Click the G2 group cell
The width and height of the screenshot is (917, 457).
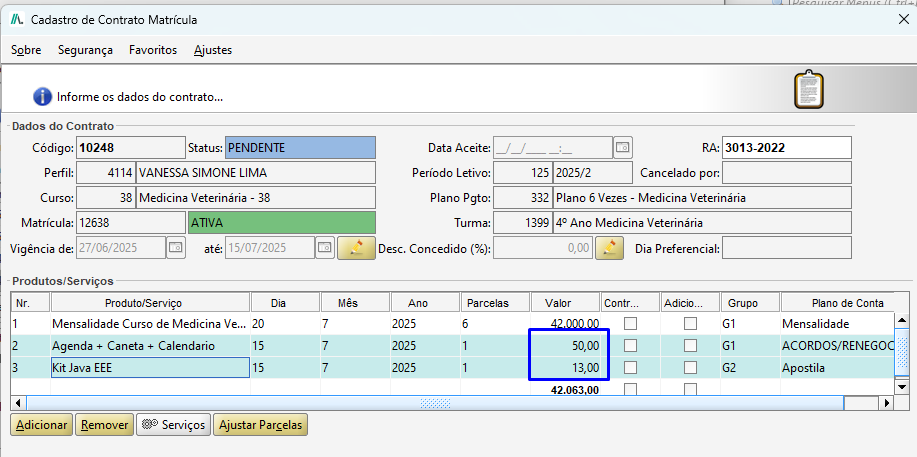pos(750,368)
